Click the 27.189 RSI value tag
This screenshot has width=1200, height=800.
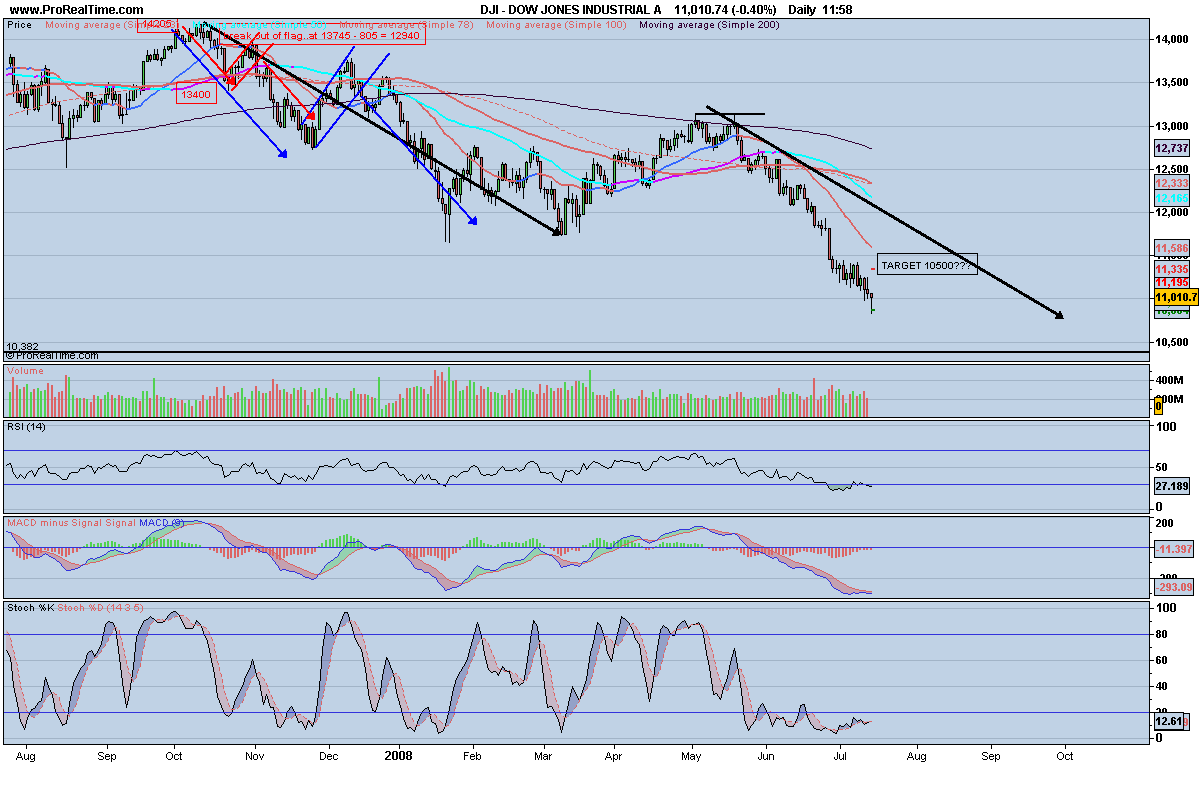coord(1171,486)
